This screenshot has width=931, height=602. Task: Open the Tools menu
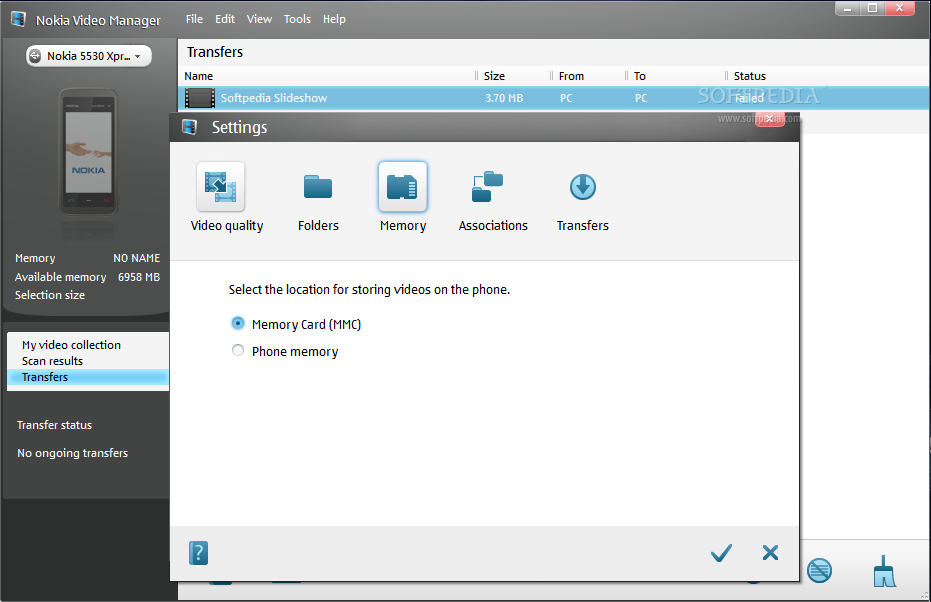pyautogui.click(x=297, y=19)
